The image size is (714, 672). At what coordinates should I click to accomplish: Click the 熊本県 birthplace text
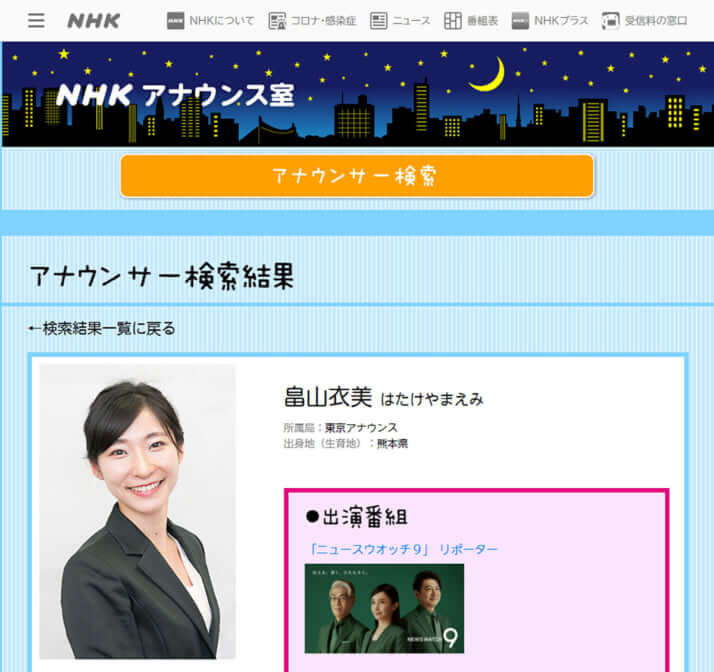click(392, 443)
